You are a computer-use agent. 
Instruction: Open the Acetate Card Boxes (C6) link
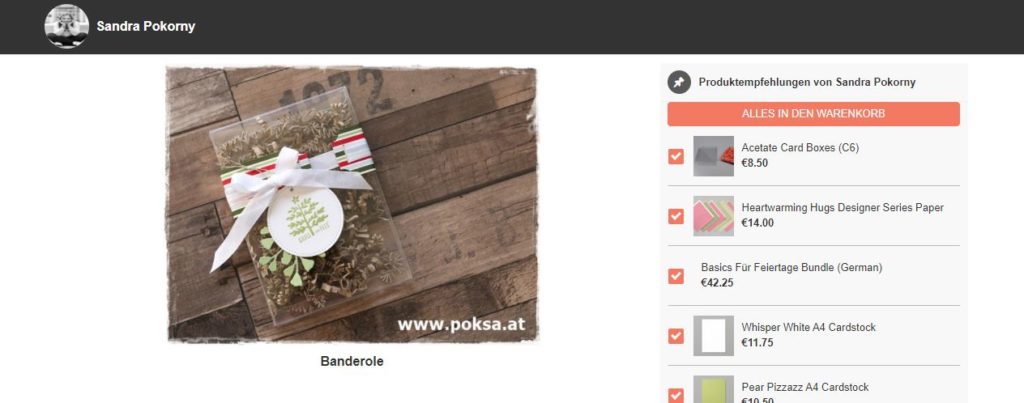click(800, 148)
